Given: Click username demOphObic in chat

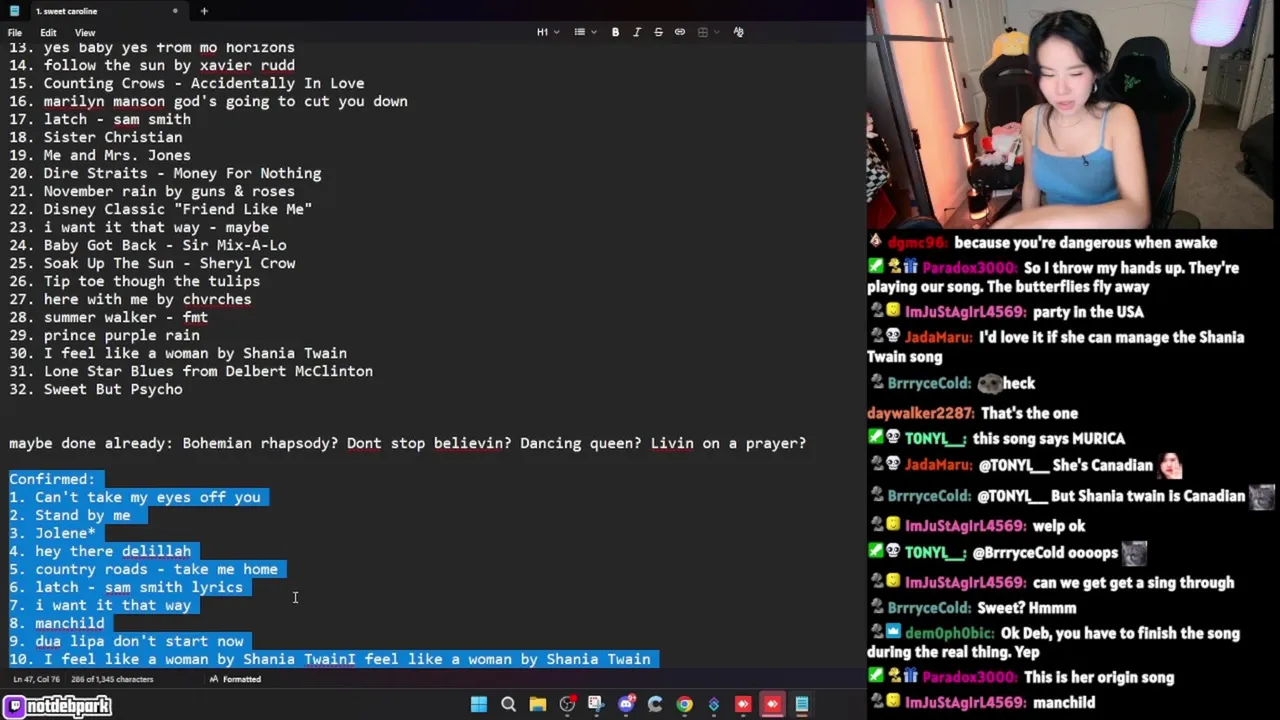Looking at the screenshot, I should click(949, 633).
